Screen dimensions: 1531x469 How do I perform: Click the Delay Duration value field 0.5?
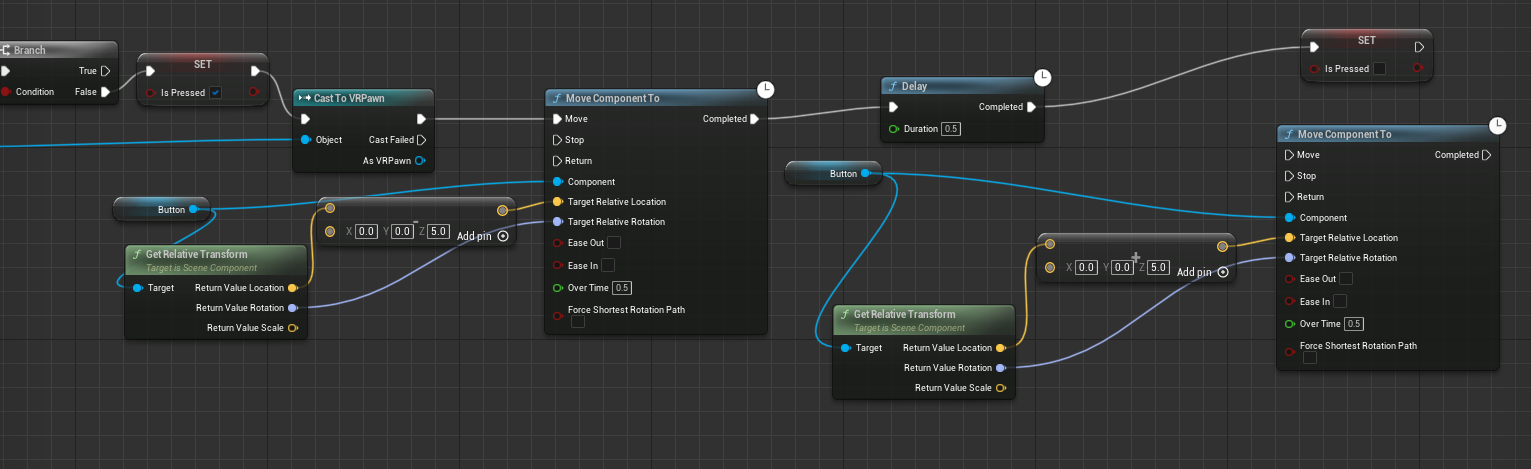951,129
